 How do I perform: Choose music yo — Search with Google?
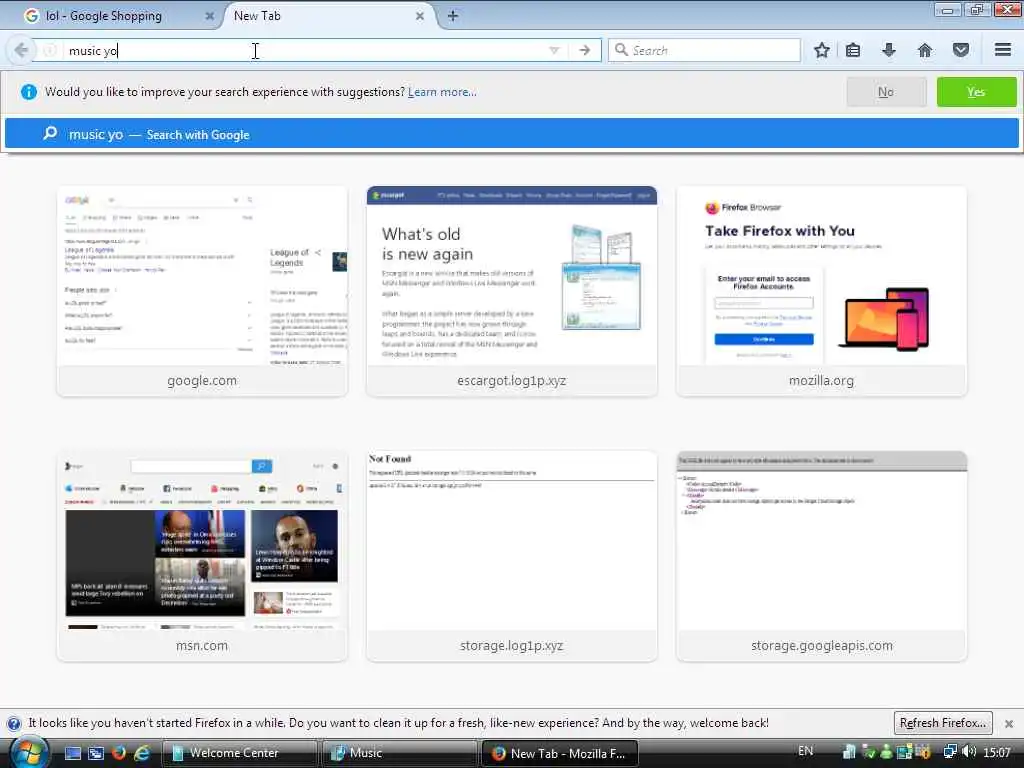(511, 134)
